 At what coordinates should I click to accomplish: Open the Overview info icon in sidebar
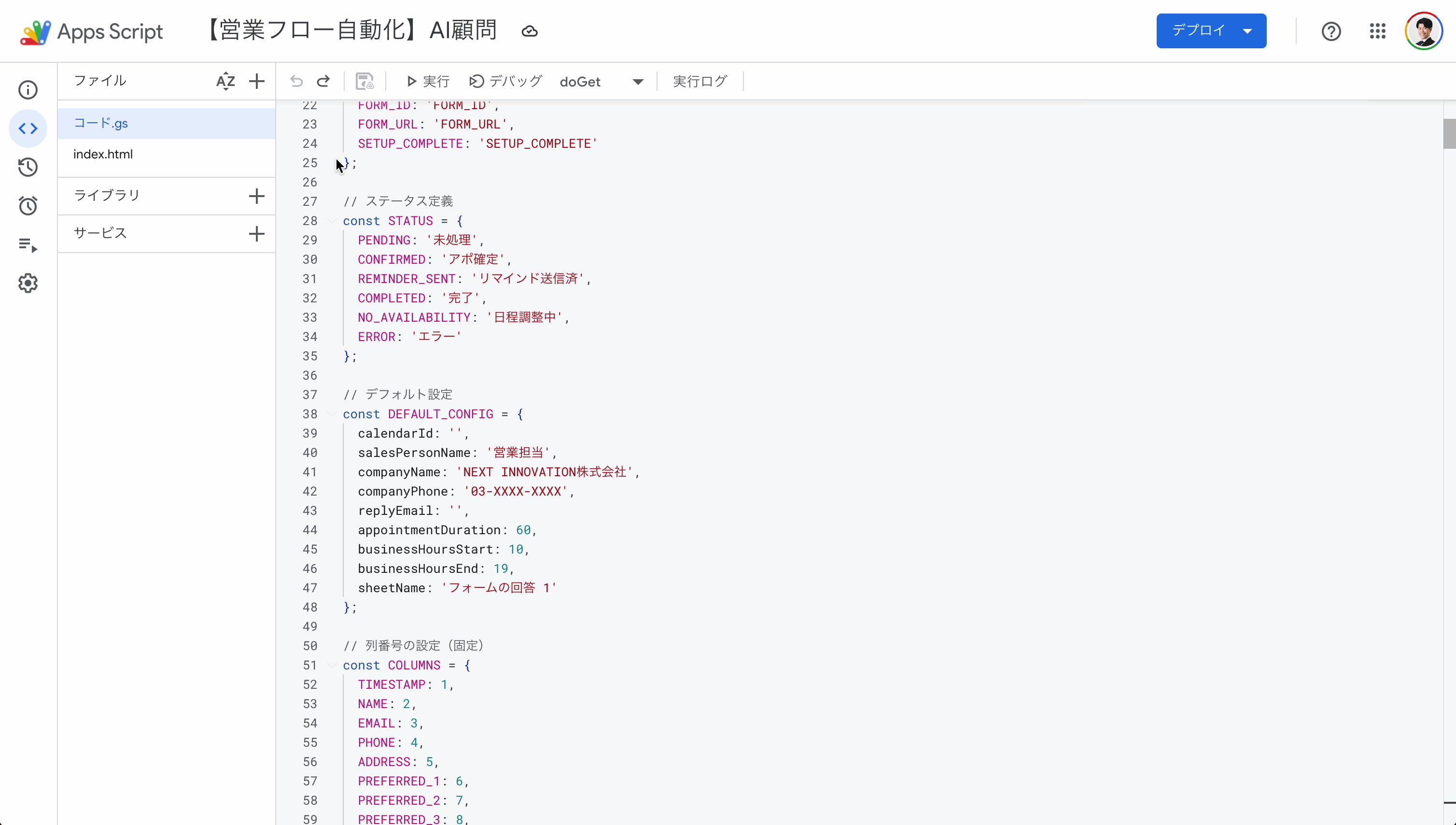point(28,89)
